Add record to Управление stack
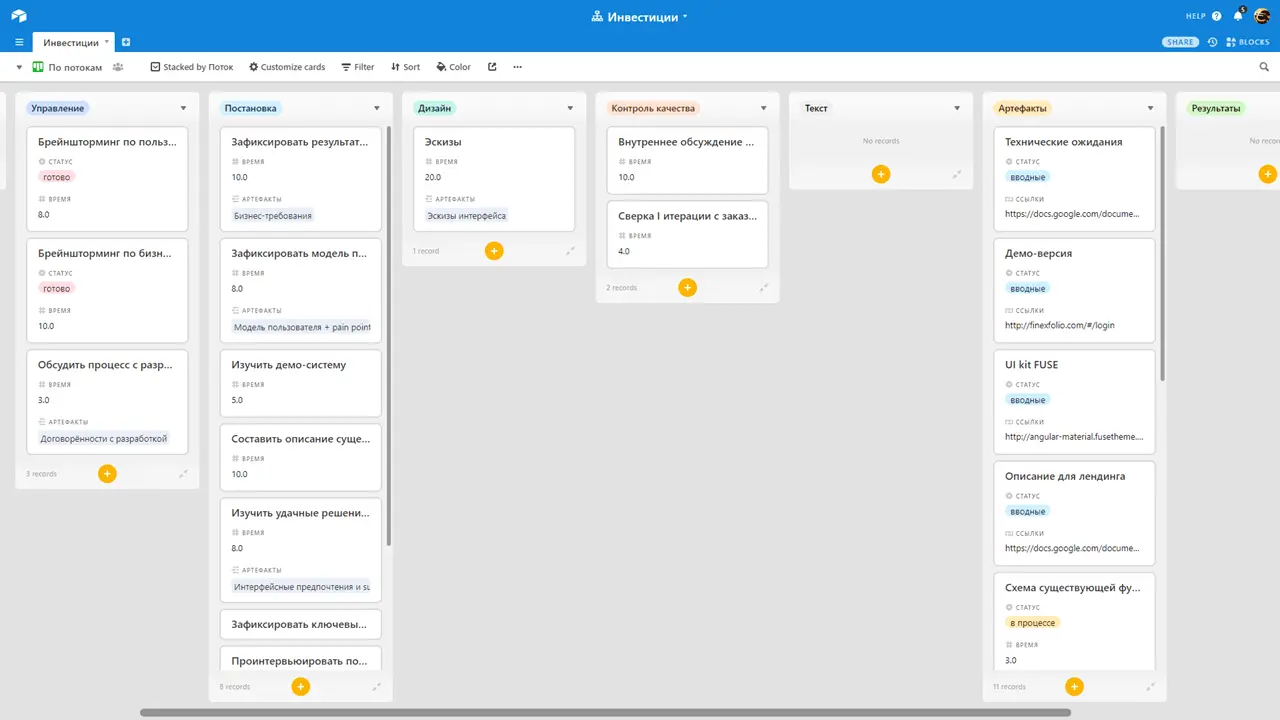This screenshot has width=1280, height=720. (107, 474)
